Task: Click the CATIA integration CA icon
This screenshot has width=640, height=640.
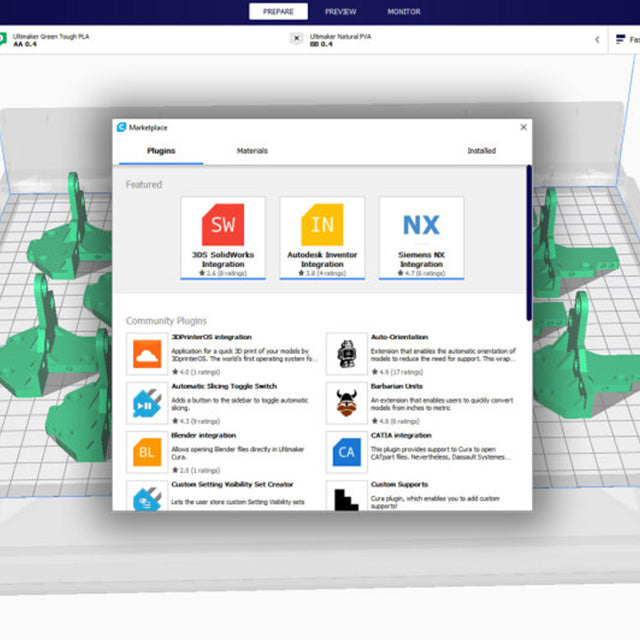Action: pyautogui.click(x=347, y=452)
